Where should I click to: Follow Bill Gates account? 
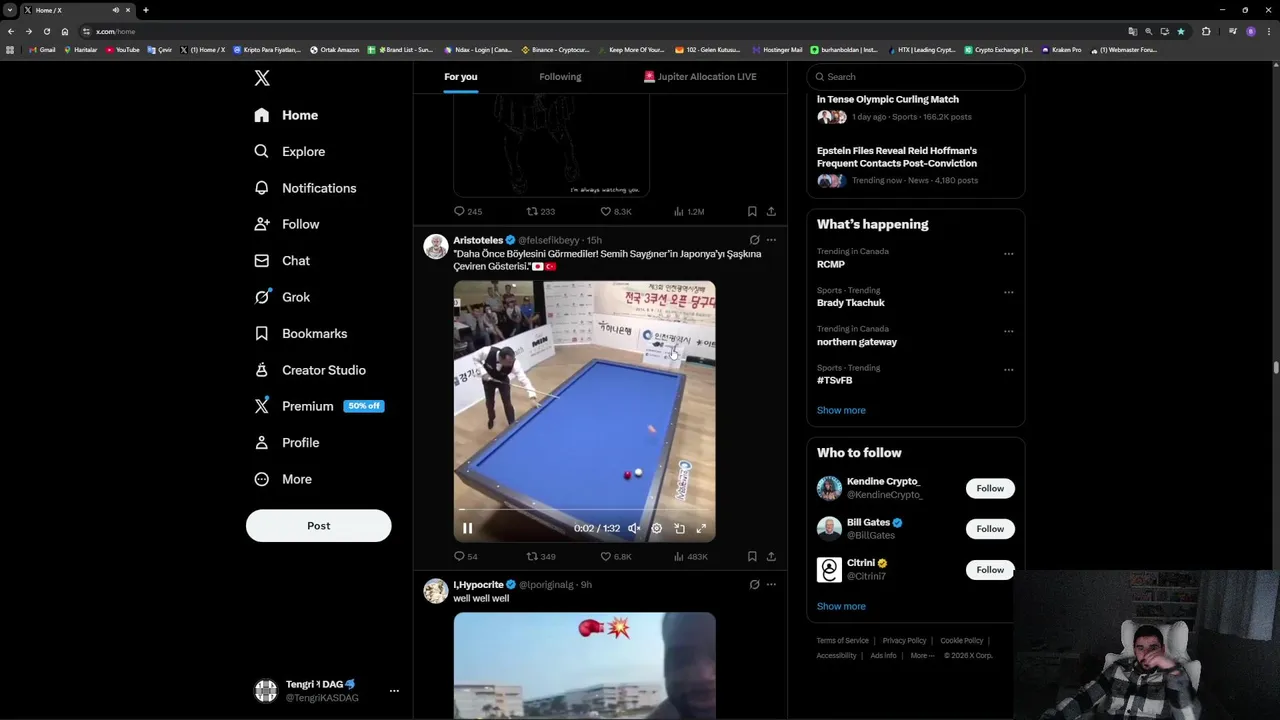click(990, 529)
